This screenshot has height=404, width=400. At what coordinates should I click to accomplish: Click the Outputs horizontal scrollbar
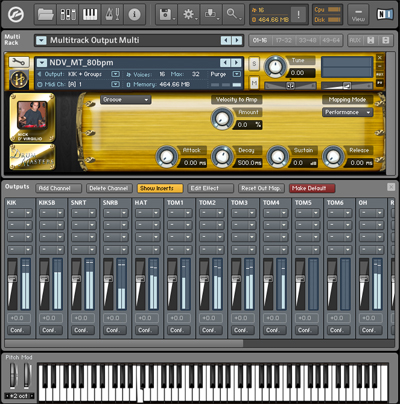point(124,343)
